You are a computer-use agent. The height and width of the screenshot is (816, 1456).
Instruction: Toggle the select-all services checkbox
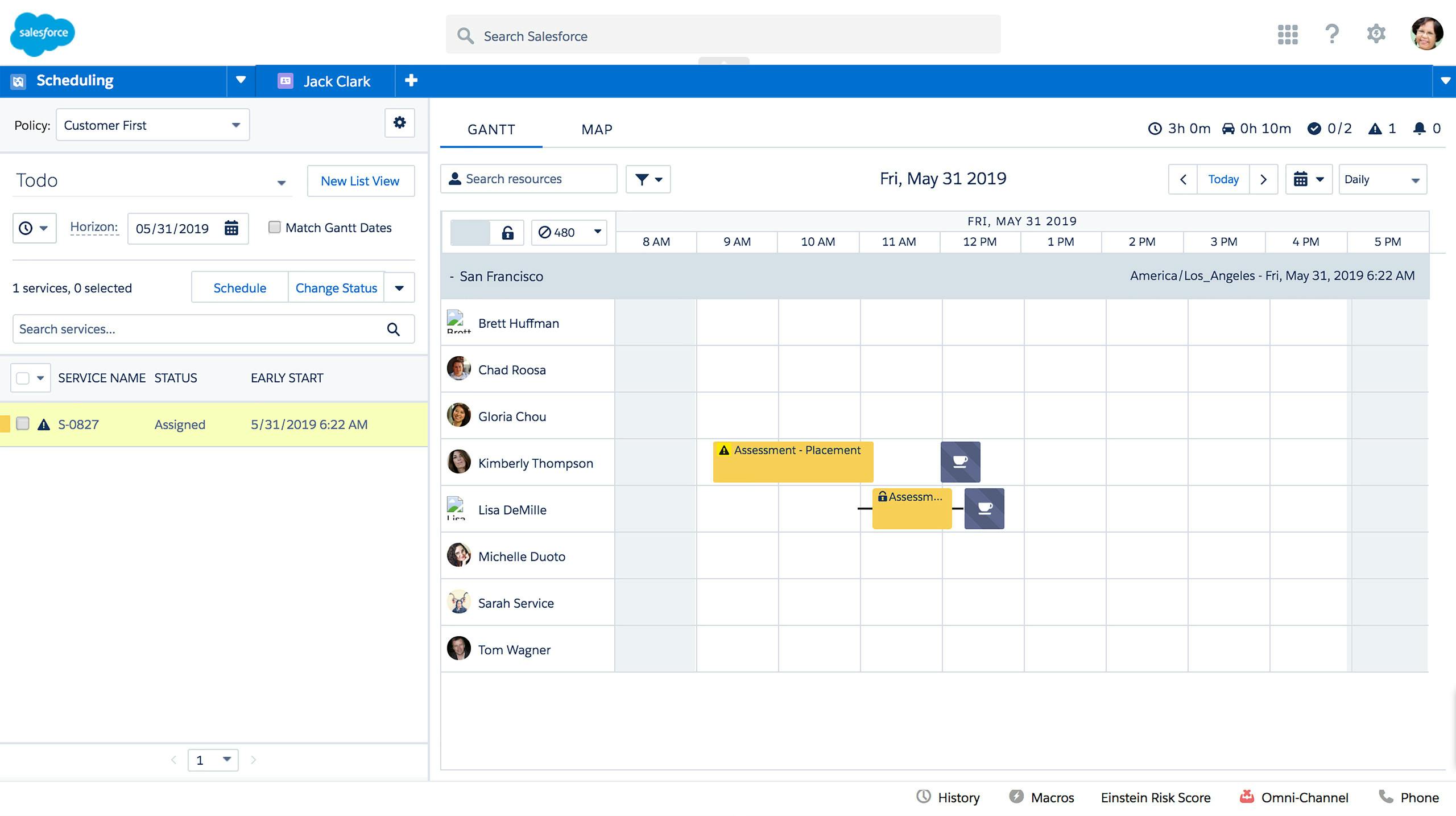23,378
